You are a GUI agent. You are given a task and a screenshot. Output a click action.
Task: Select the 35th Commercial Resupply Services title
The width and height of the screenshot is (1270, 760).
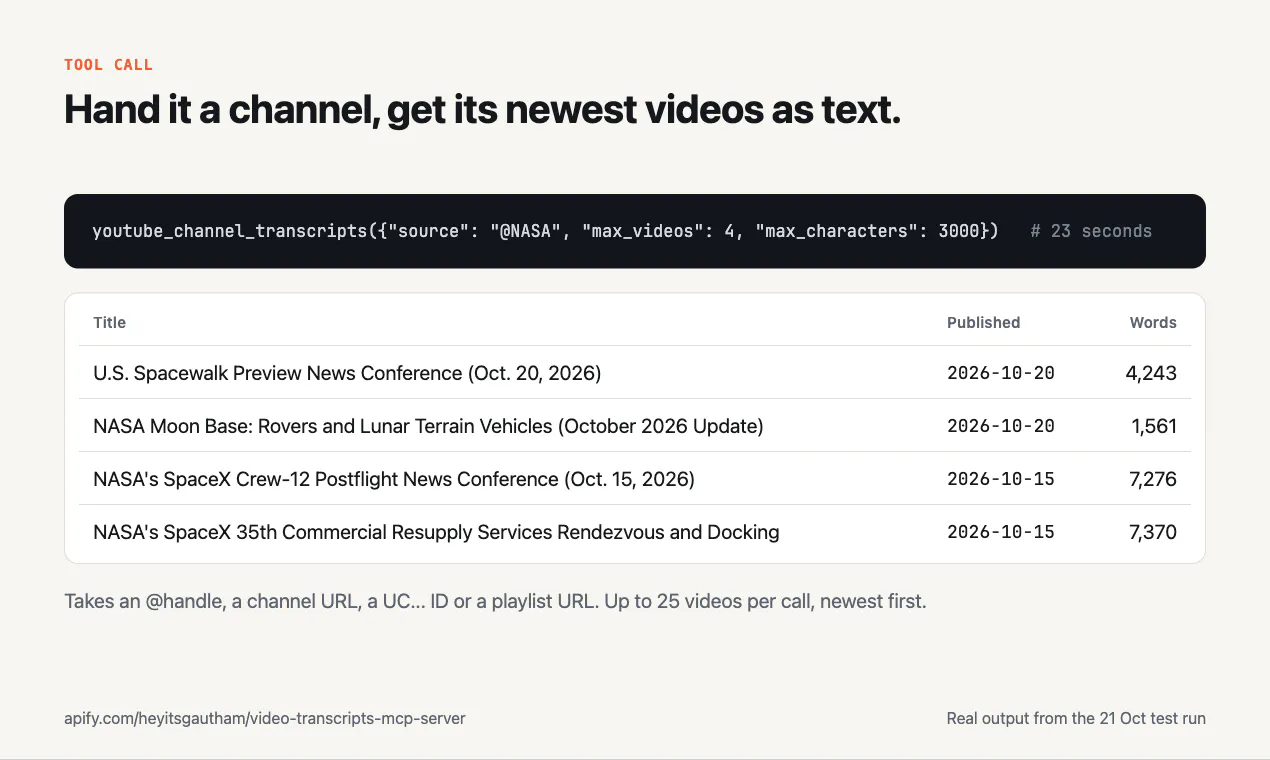tap(436, 532)
